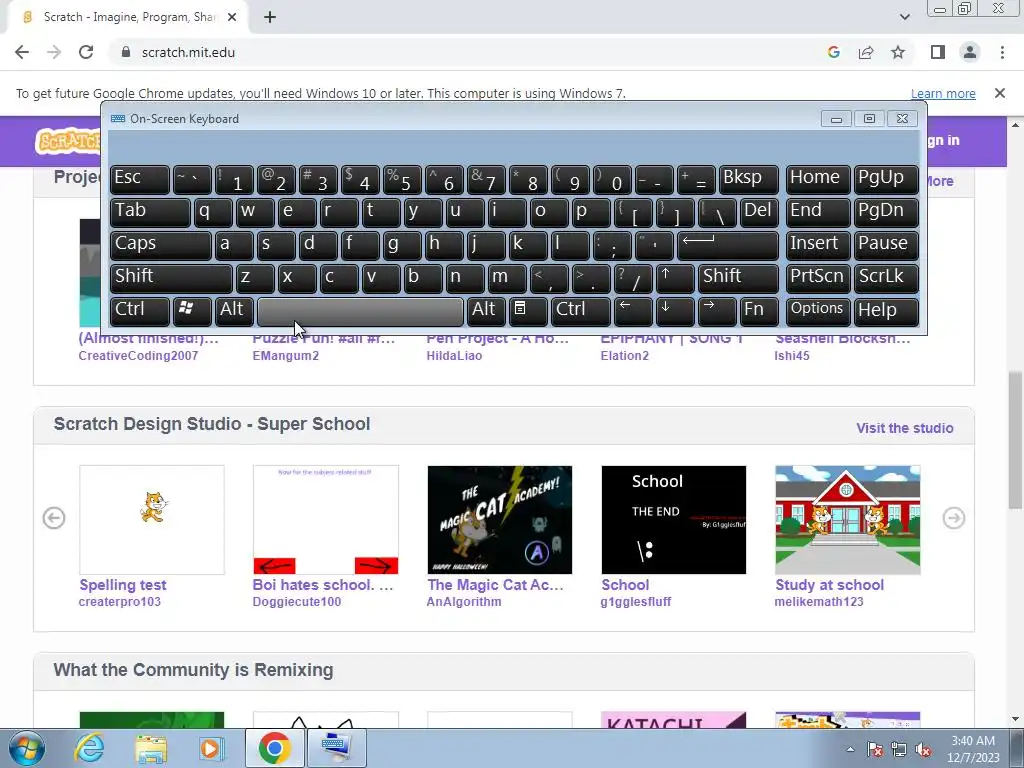The width and height of the screenshot is (1024, 768).
Task: Click the Esc key
Action: click(x=139, y=180)
